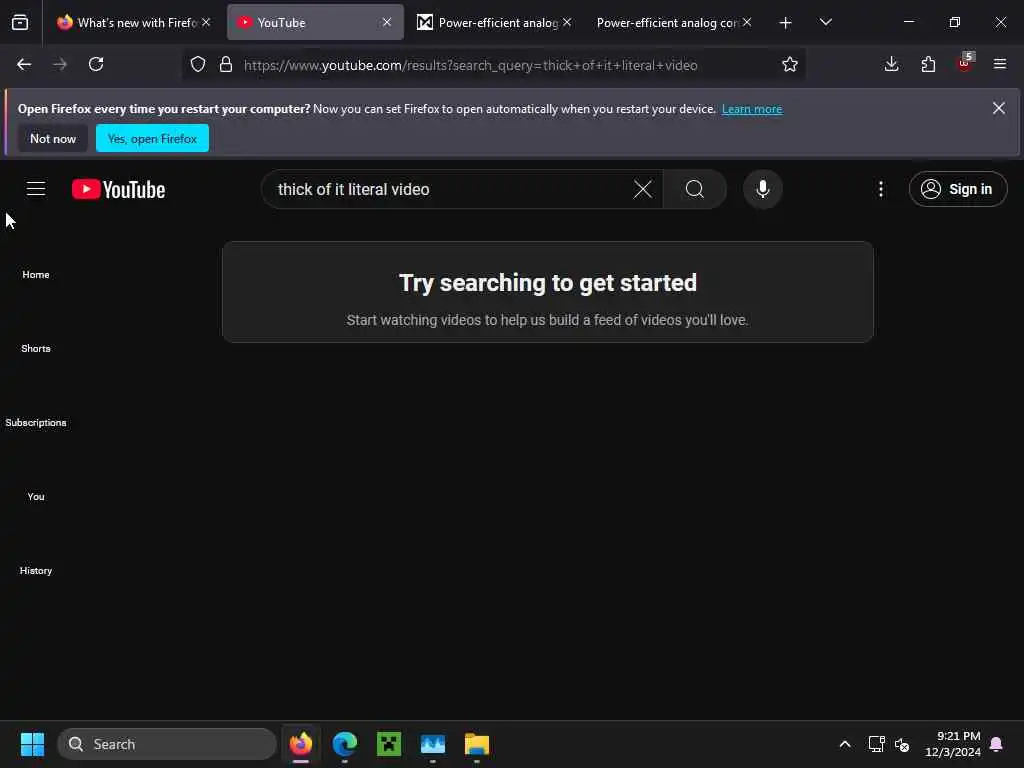Open Microsoft Edge from the taskbar
1024x768 pixels.
pyautogui.click(x=345, y=744)
